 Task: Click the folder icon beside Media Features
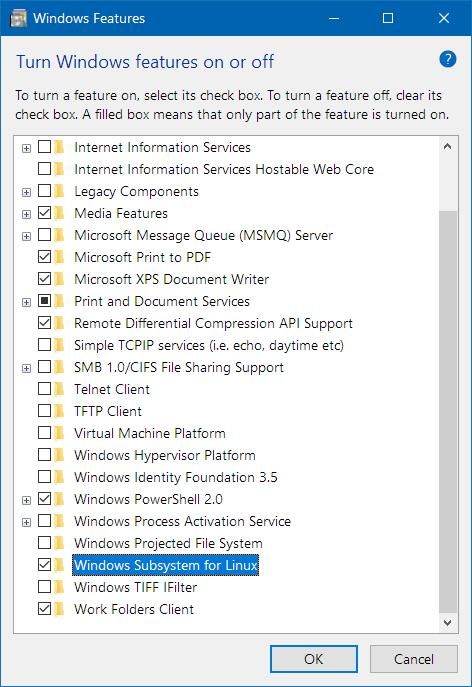(x=59, y=213)
